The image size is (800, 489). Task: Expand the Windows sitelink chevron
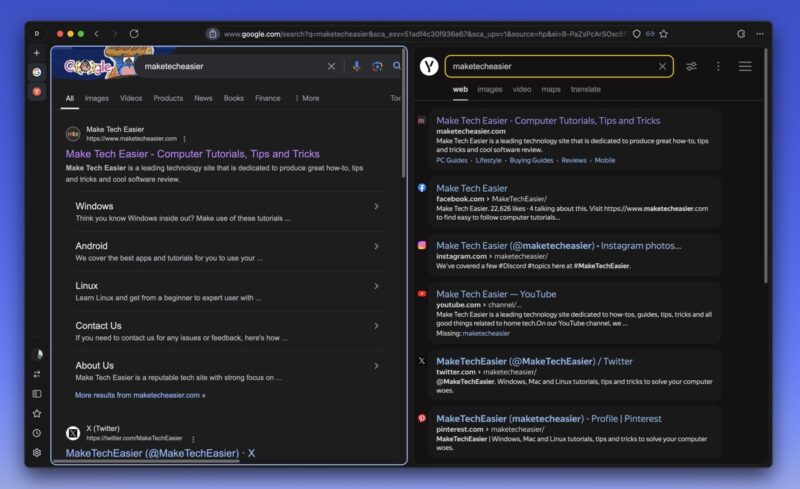[x=376, y=206]
